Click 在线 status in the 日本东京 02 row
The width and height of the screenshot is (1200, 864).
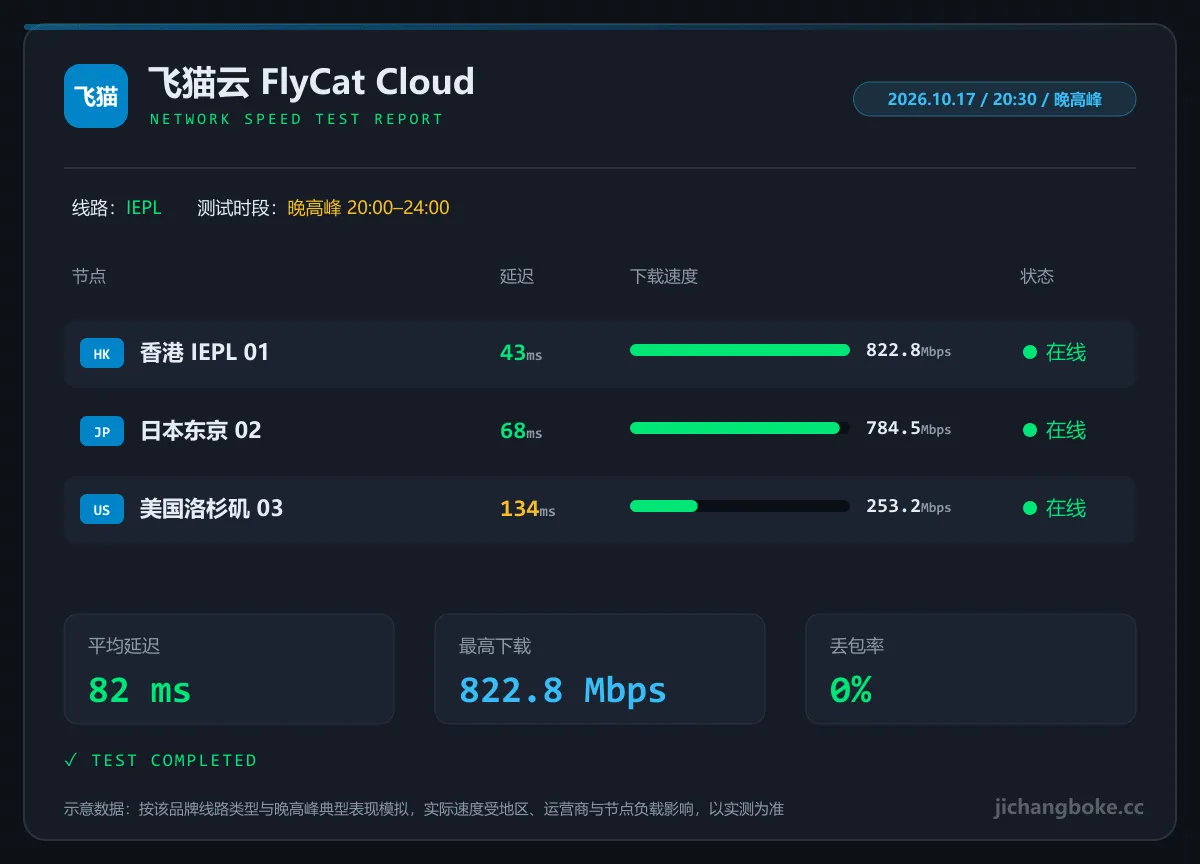(x=1066, y=430)
